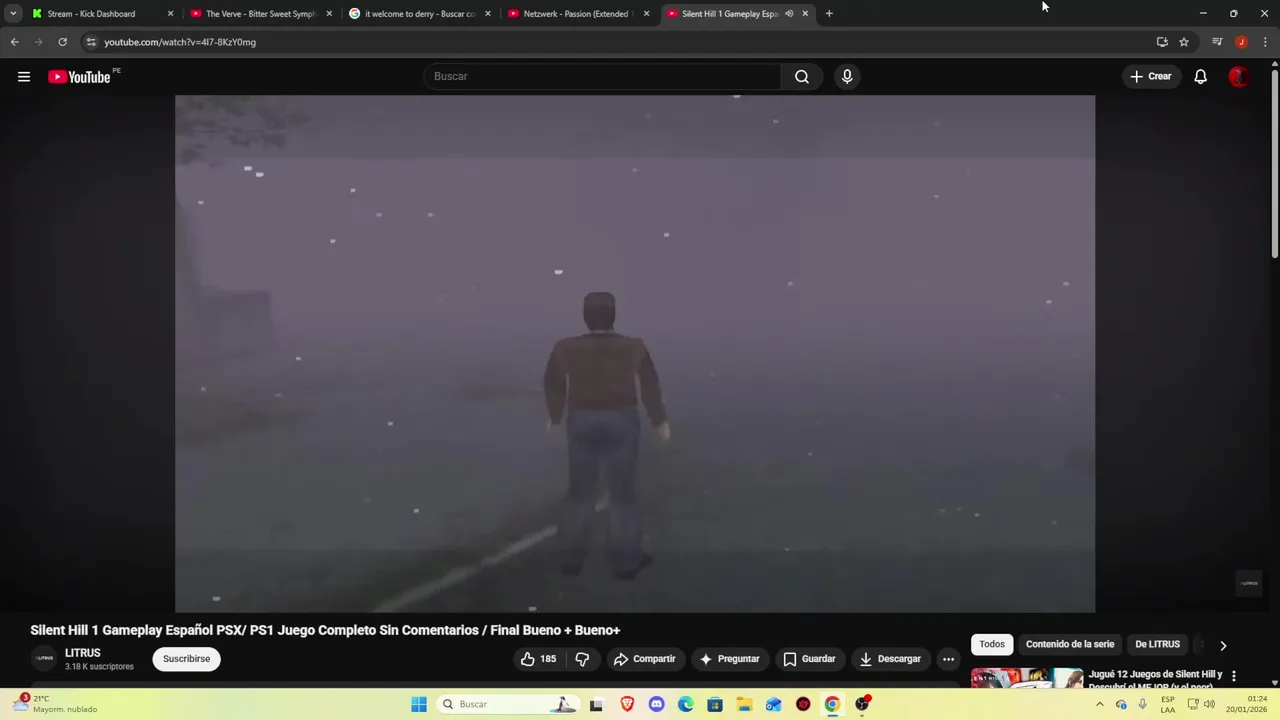Mute the playing Silent Hill tab

789,14
